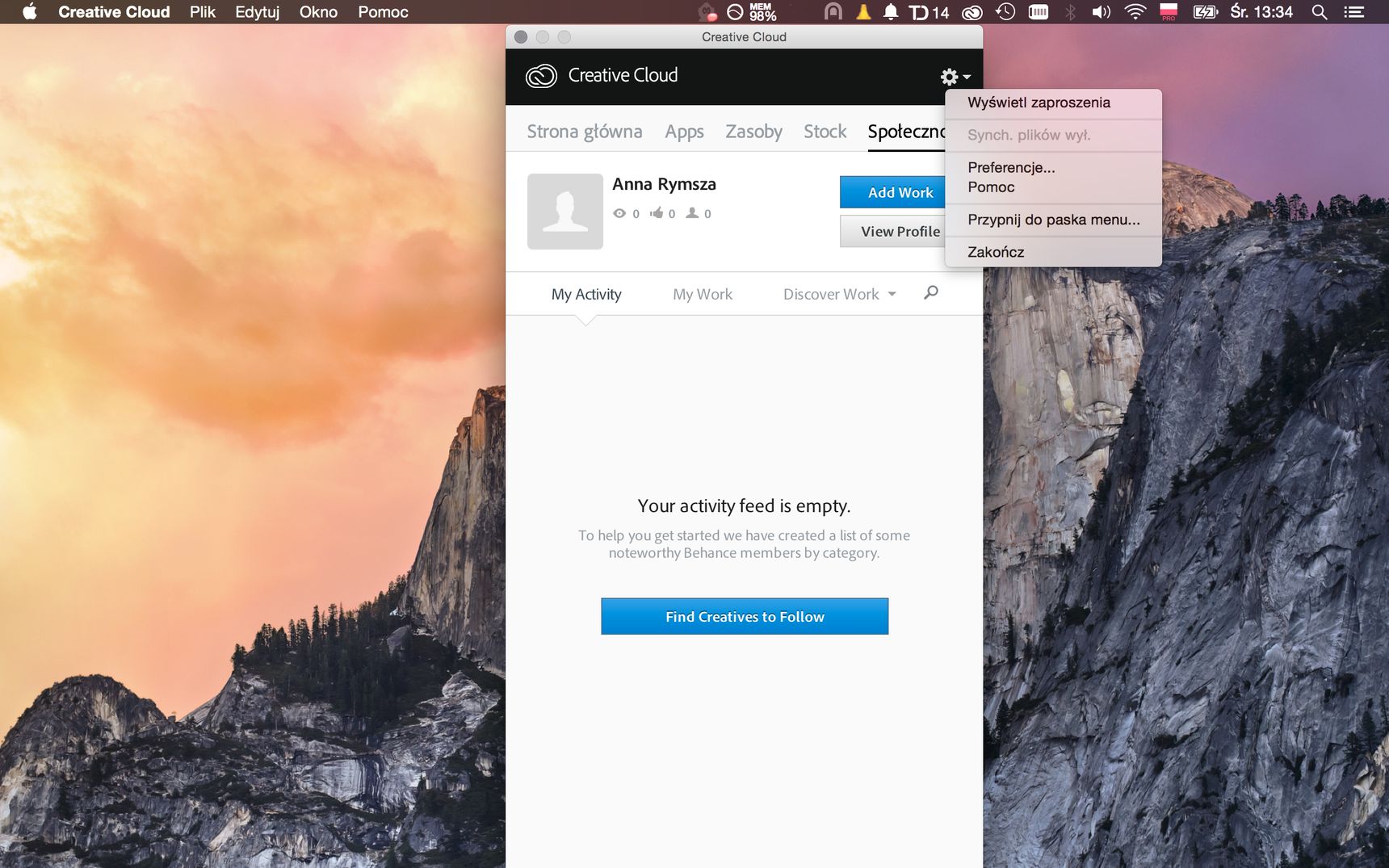Click the appreciations thumbs-up icon

point(657,212)
